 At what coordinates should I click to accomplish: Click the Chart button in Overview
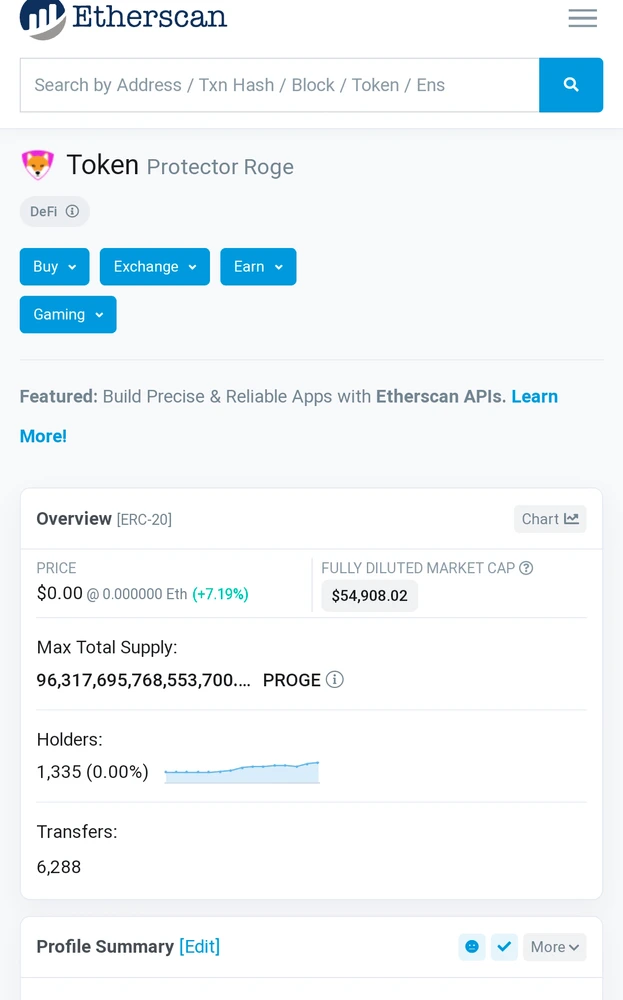pos(549,519)
